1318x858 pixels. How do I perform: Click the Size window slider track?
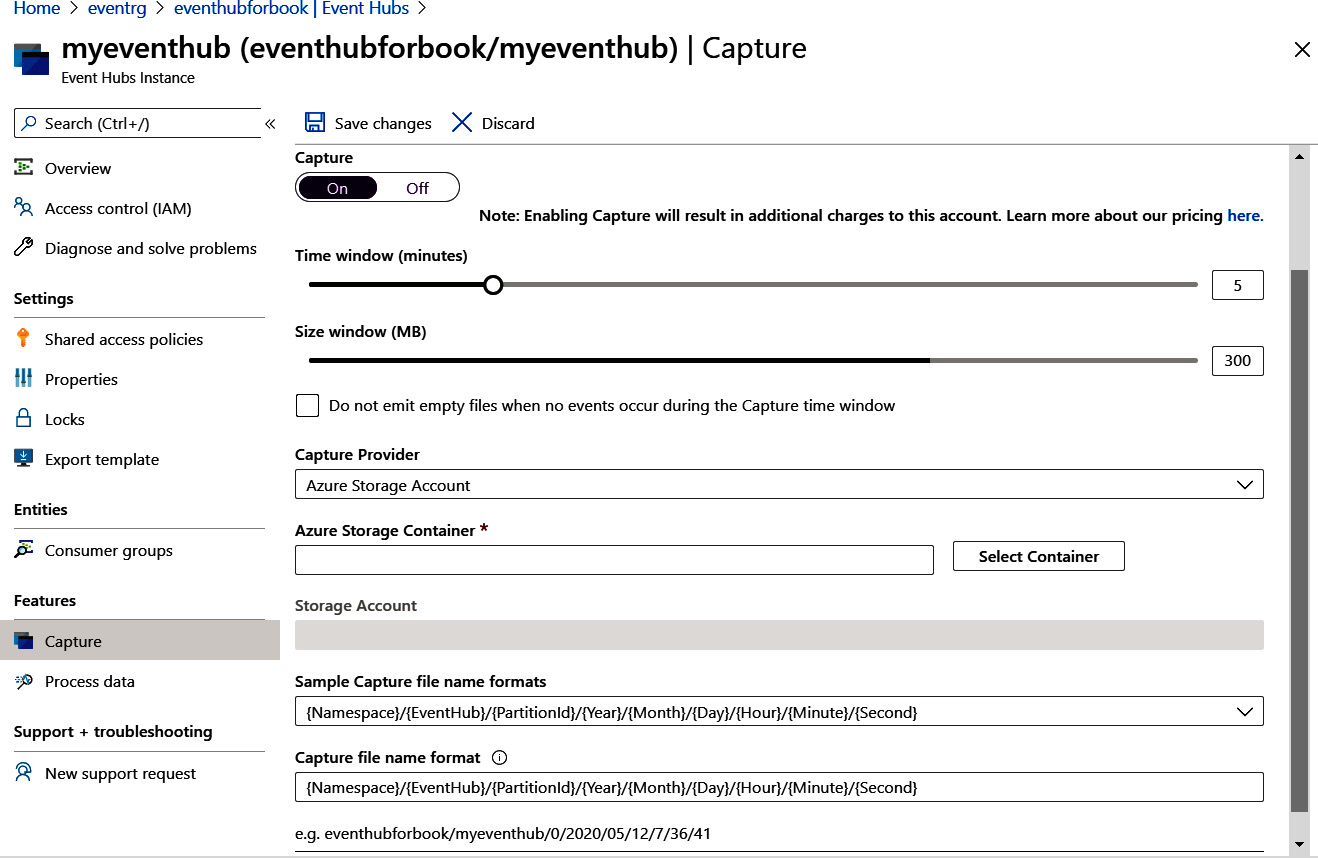click(753, 360)
